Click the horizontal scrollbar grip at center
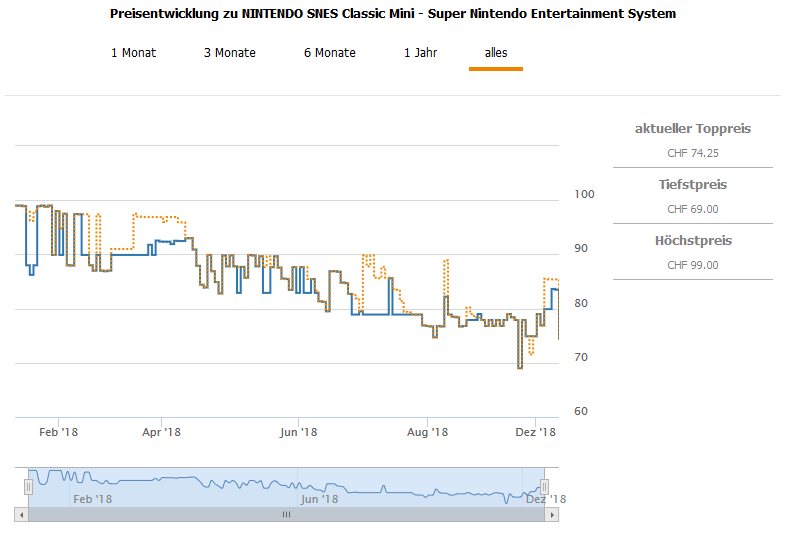The height and width of the screenshot is (536, 793). (286, 514)
